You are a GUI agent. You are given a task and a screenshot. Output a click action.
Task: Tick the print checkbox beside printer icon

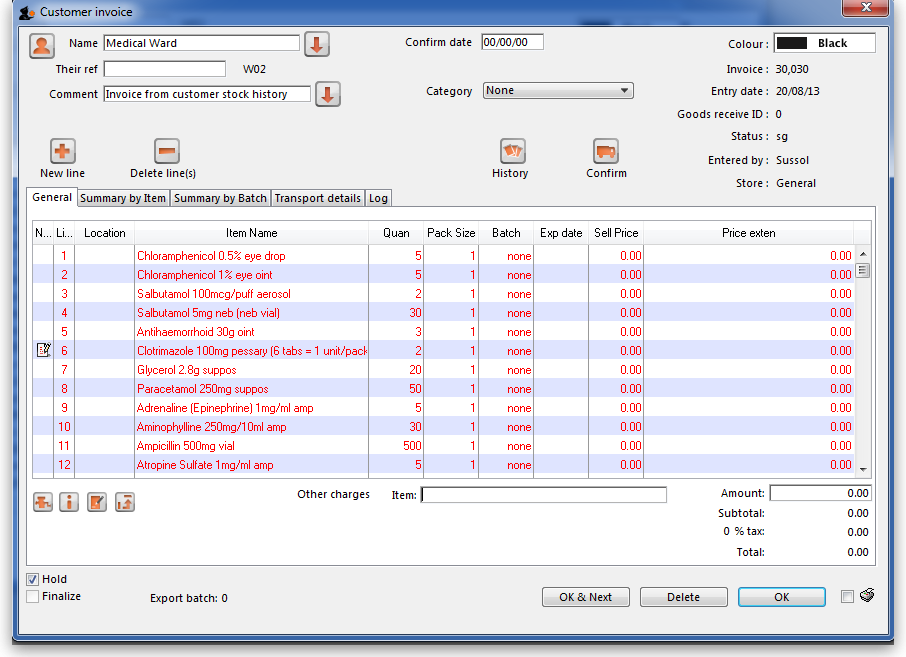(x=847, y=597)
